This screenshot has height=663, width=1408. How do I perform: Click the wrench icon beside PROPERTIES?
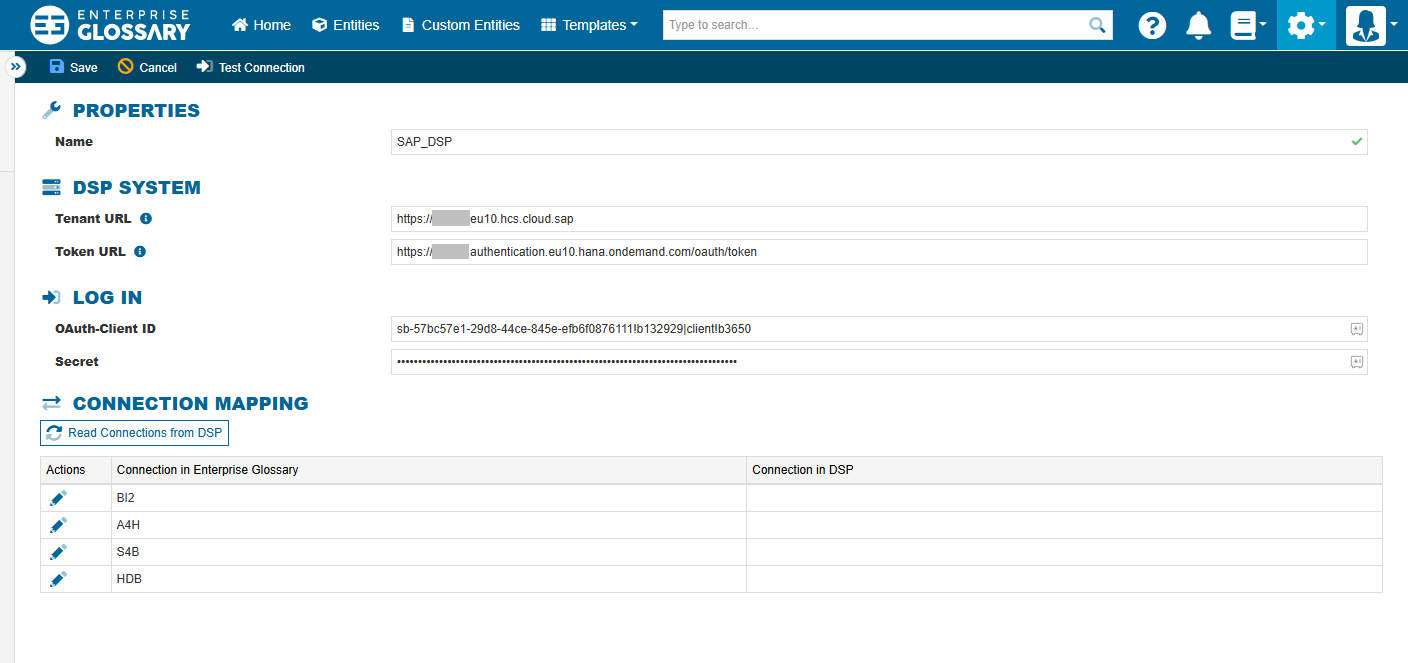coord(51,110)
